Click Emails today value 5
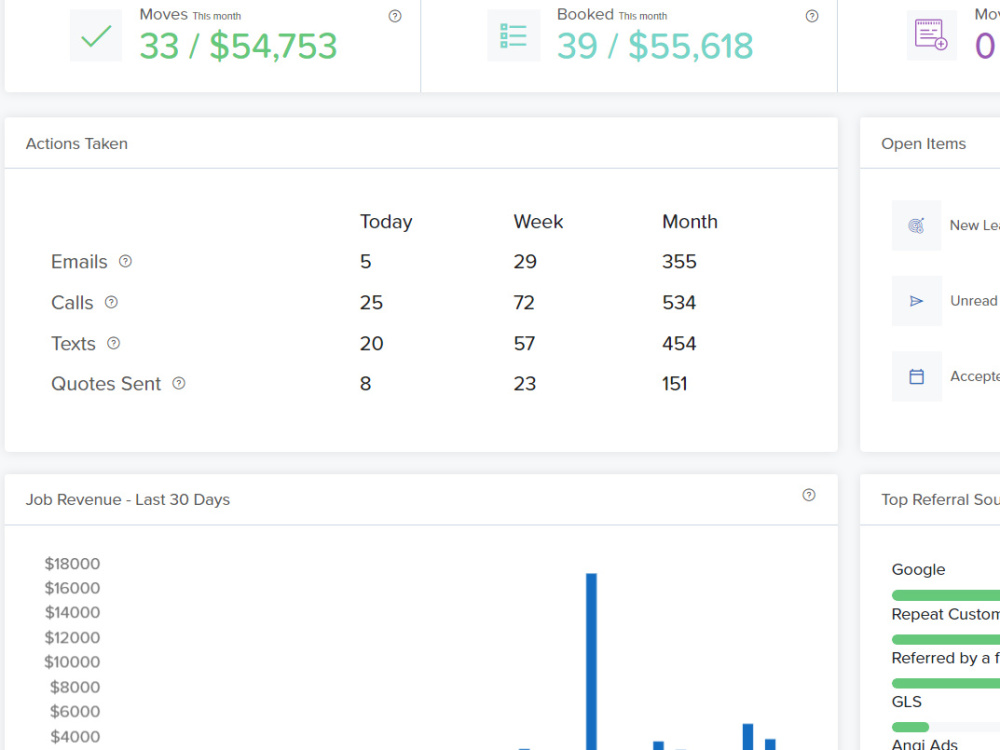 point(365,261)
